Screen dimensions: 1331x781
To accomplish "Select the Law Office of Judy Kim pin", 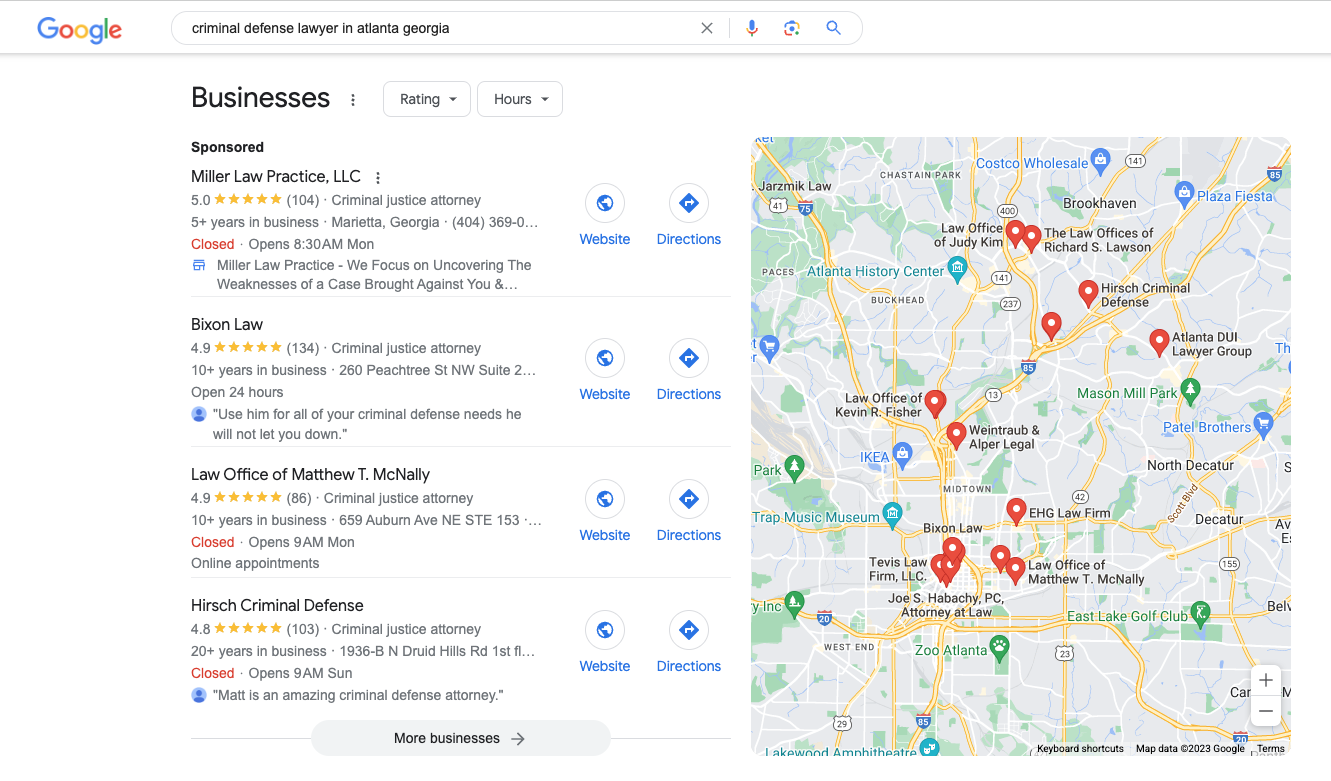I will tap(1015, 233).
